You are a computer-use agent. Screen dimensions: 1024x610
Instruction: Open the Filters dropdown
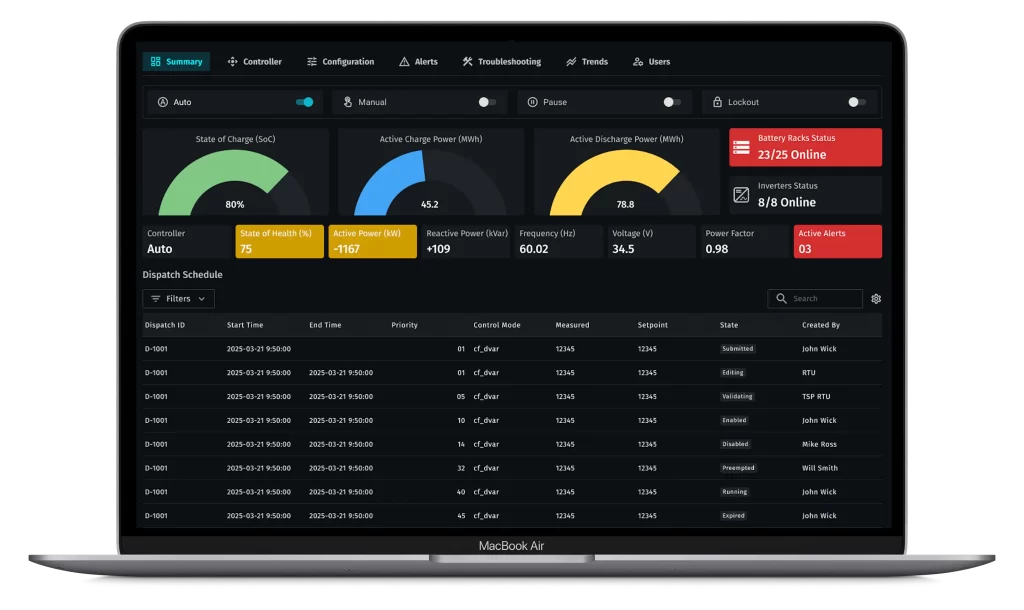178,298
